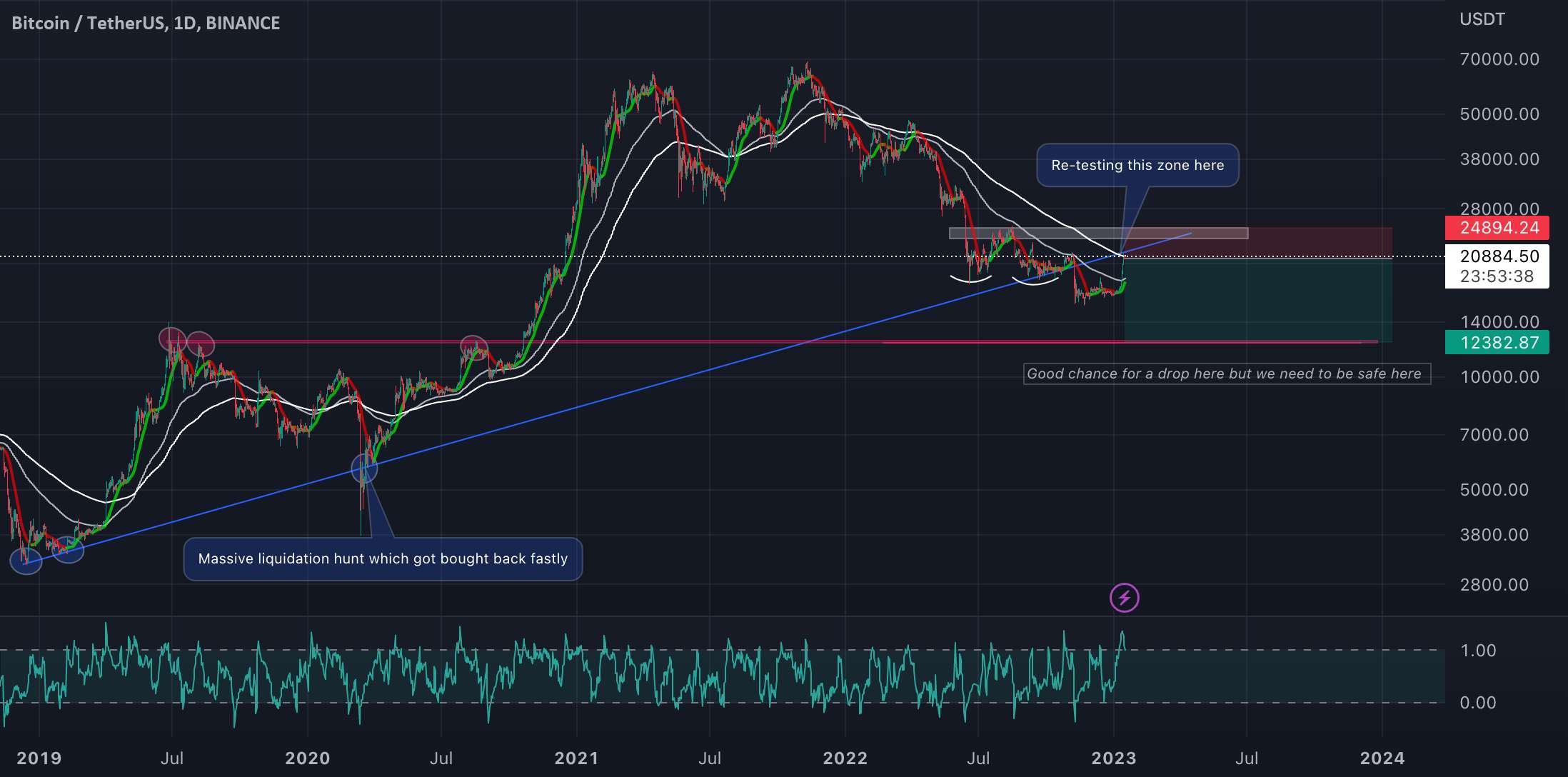Click the 5000.00 price axis label
The width and height of the screenshot is (1568, 777).
tap(1494, 490)
